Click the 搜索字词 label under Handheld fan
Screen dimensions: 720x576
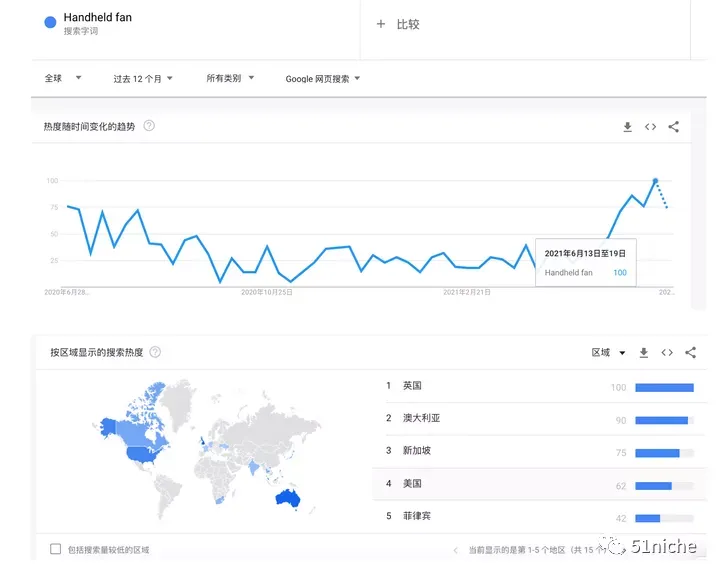(81, 31)
